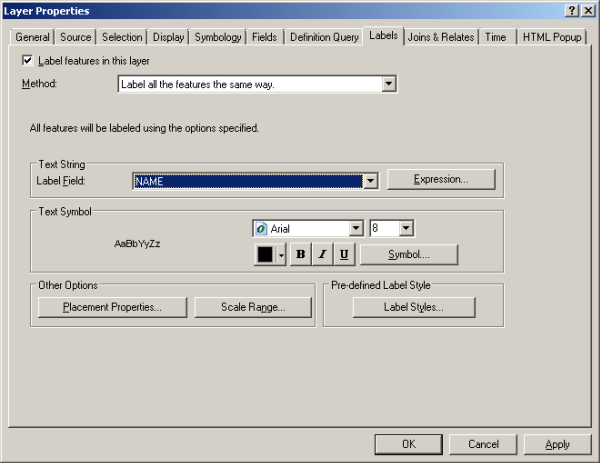The width and height of the screenshot is (600, 463).
Task: Open Label Styles... presets
Action: [x=414, y=307]
